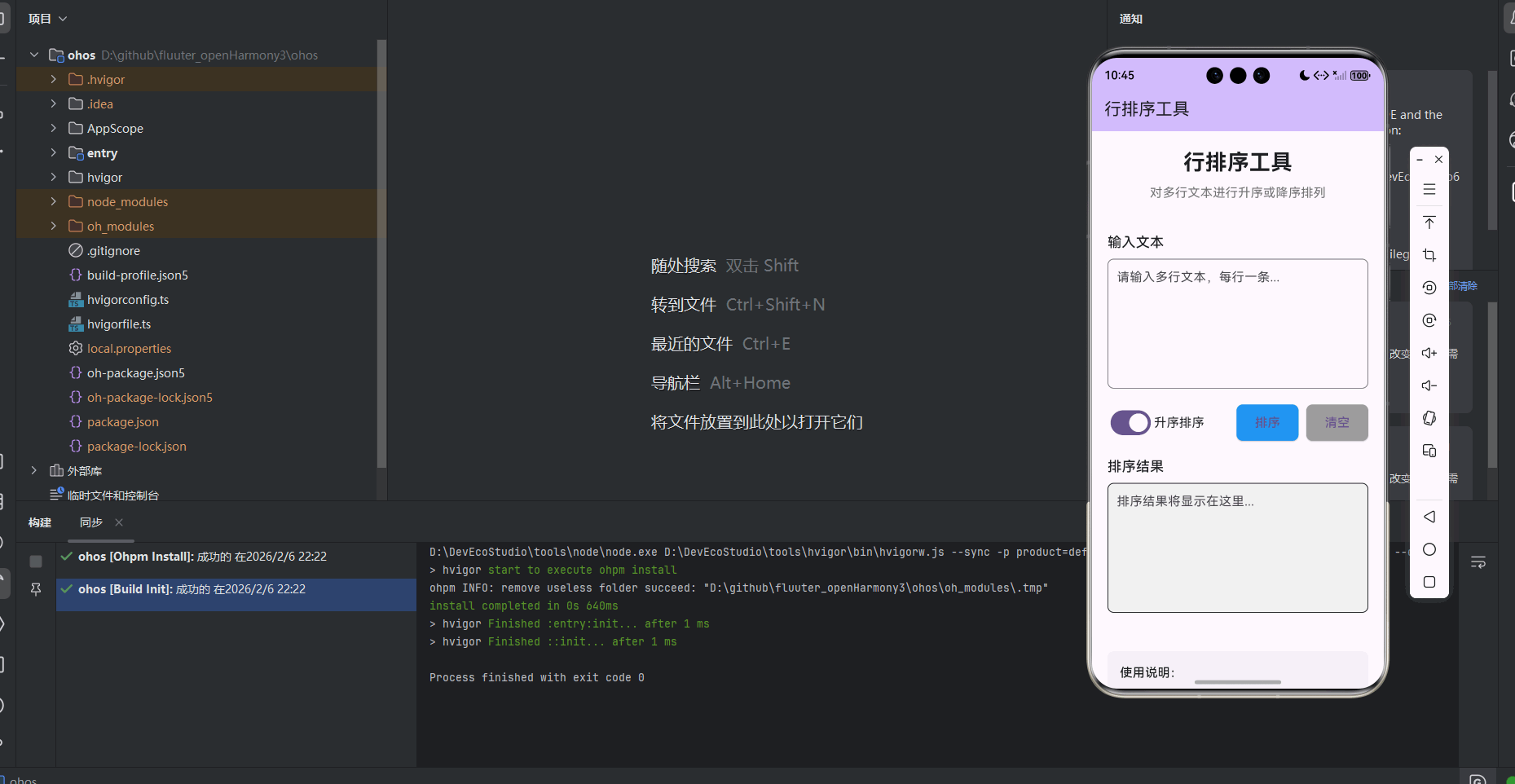
Task: Open hvigorconfig.ts file
Action: pos(127,299)
